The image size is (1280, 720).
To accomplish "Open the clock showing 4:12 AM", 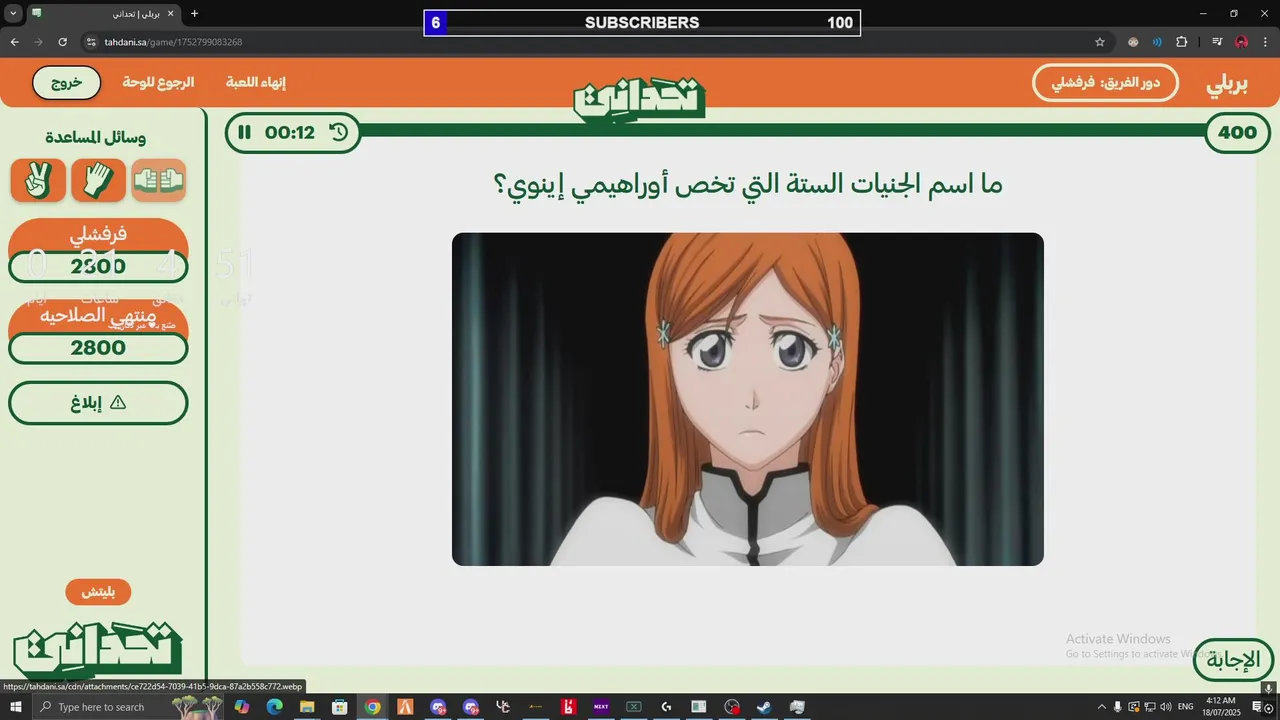I will (x=1221, y=706).
